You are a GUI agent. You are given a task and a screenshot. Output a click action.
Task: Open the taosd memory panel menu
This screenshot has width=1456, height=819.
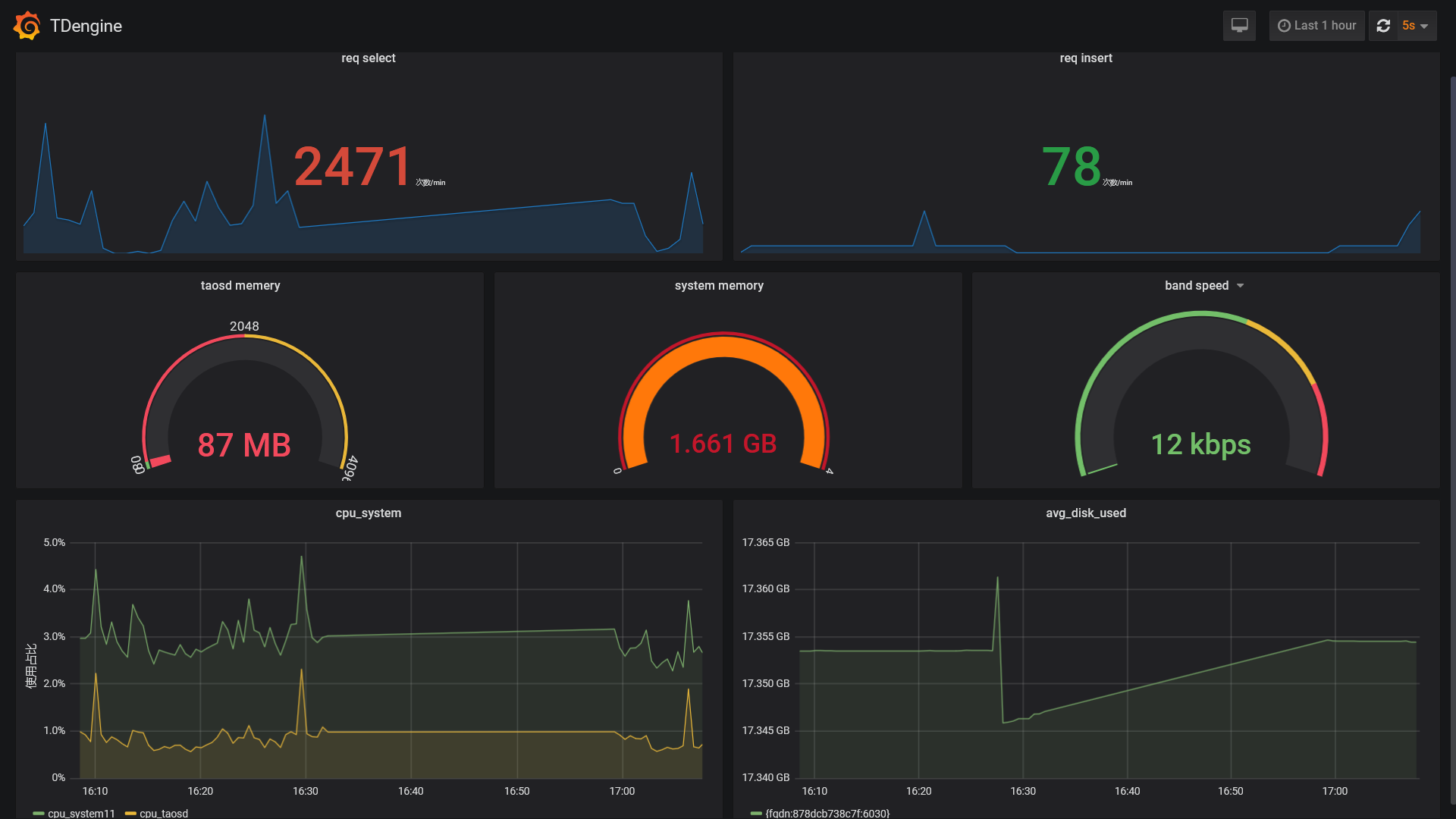tap(240, 286)
